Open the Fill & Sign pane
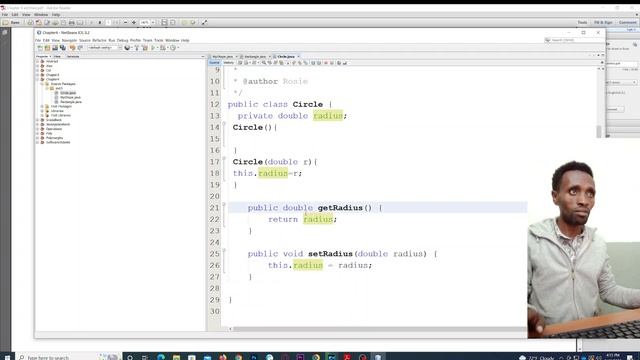This screenshot has width=640, height=360. click(x=603, y=22)
